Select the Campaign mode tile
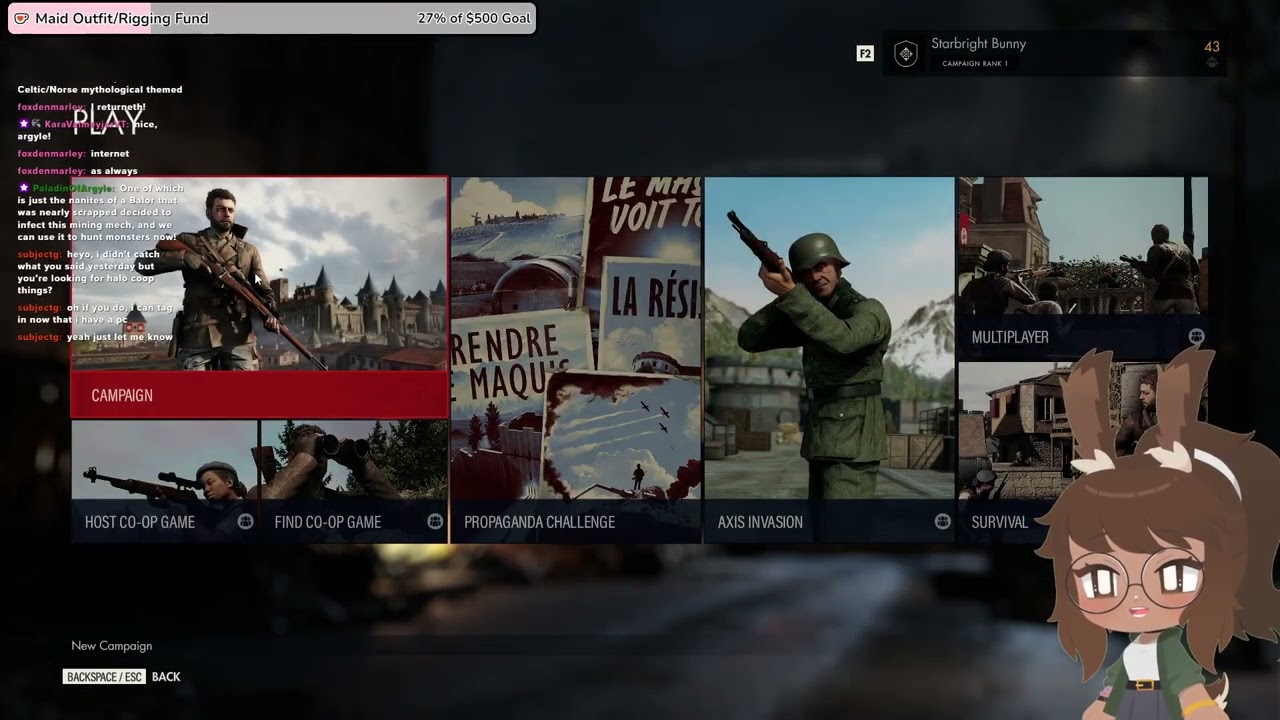Image resolution: width=1280 pixels, height=720 pixels. pos(259,297)
